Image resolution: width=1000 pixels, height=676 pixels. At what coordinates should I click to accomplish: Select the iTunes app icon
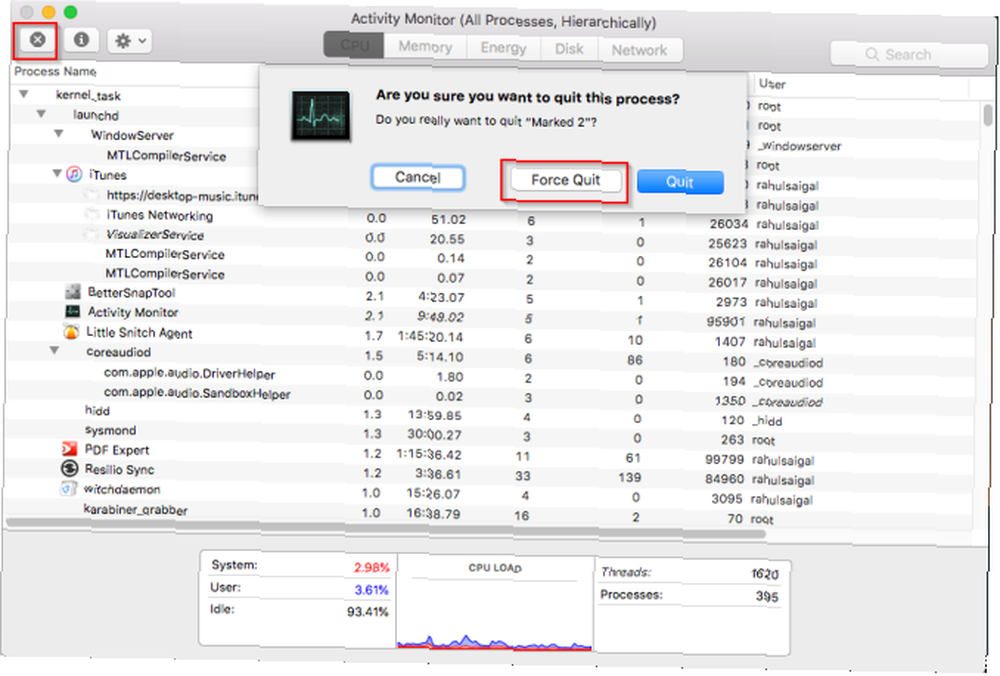[x=74, y=174]
